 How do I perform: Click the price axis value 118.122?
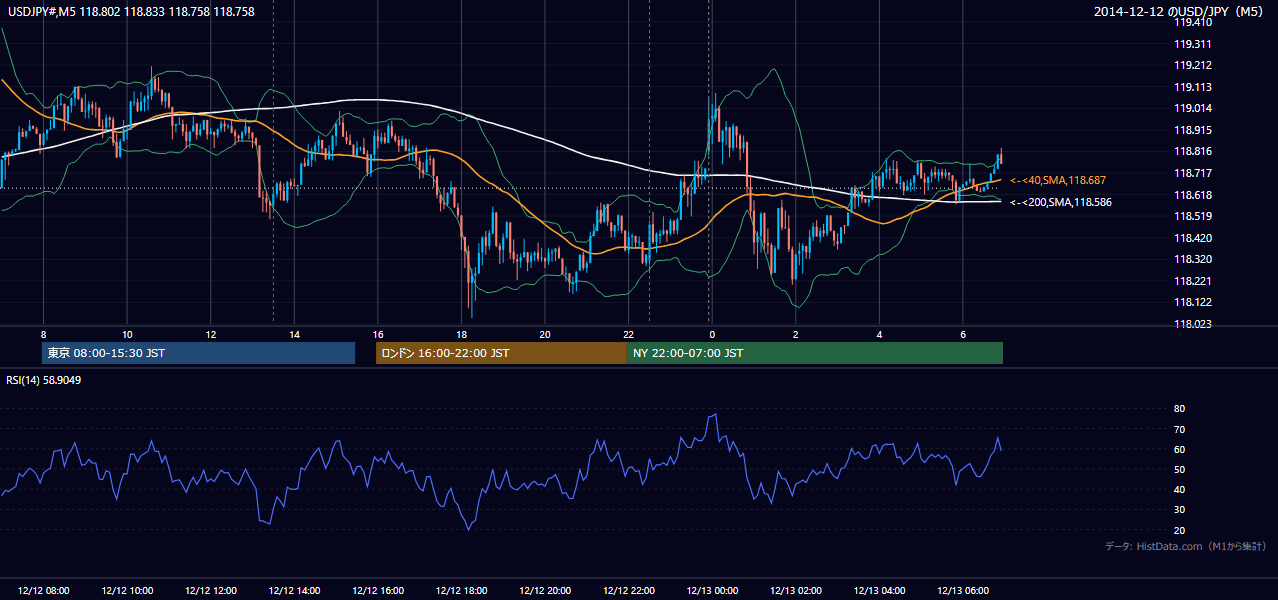(1192, 302)
